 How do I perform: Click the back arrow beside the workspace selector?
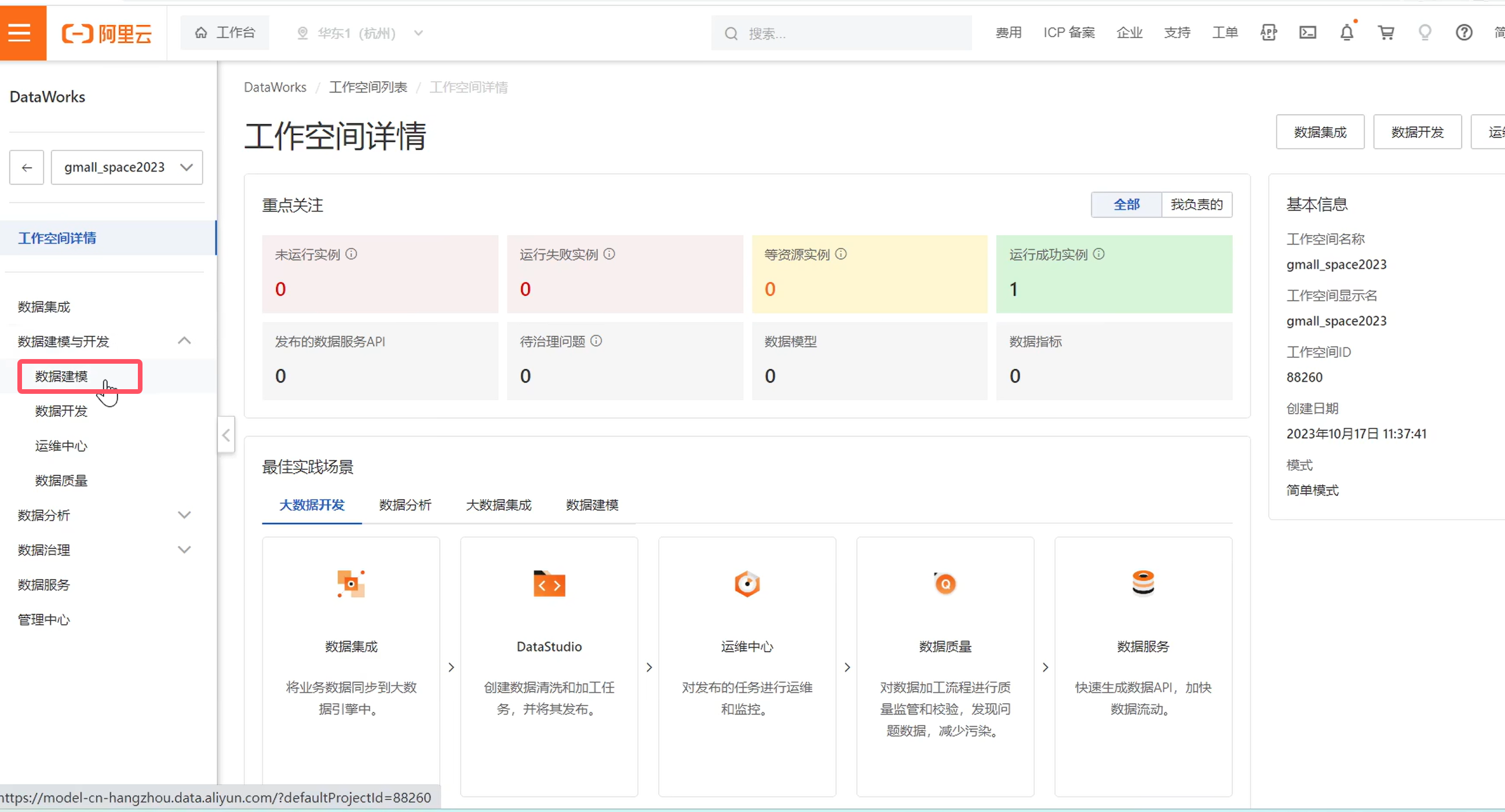click(27, 167)
